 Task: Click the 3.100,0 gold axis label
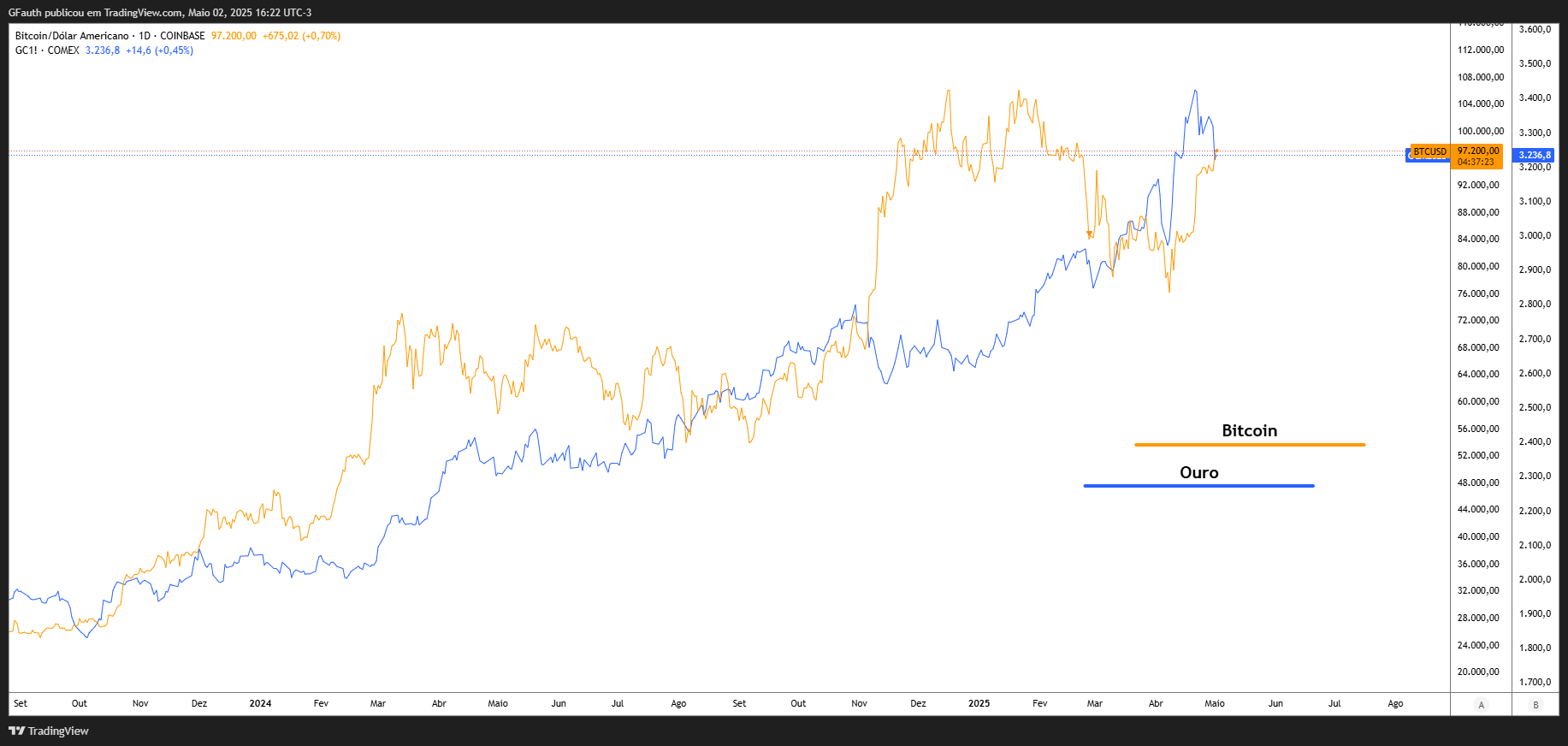(x=1535, y=201)
